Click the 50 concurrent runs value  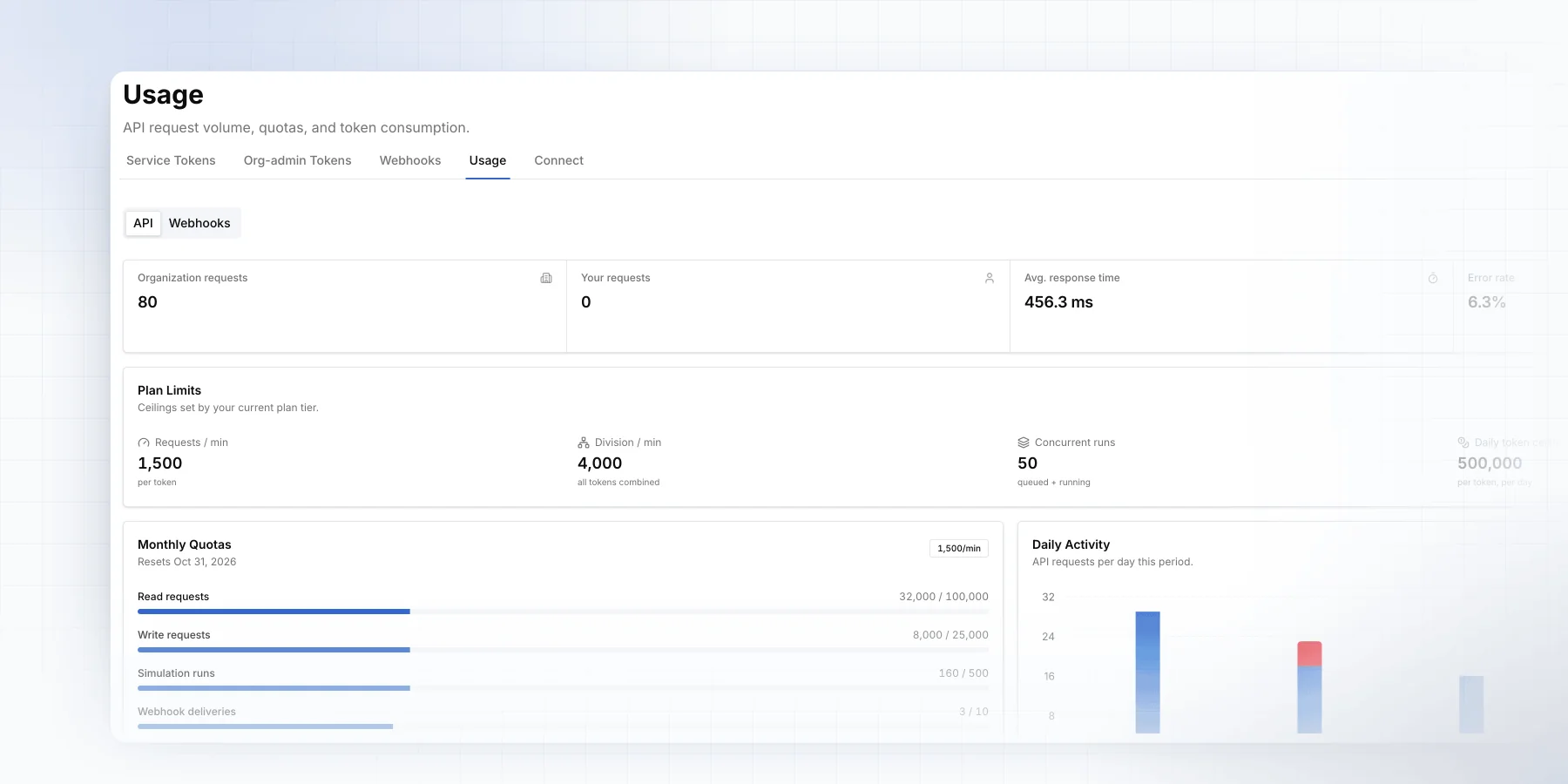coord(1028,463)
